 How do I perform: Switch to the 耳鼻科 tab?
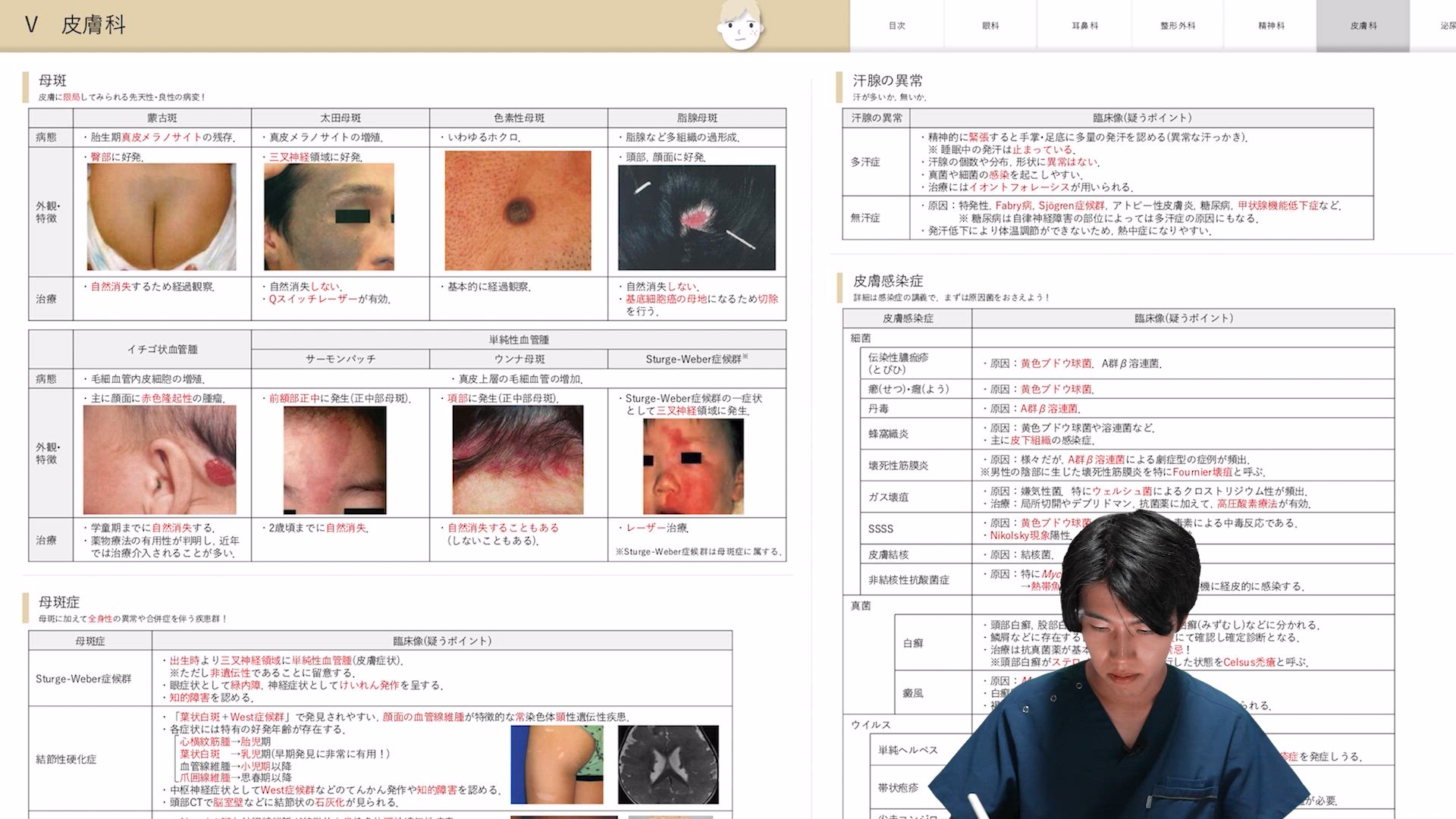1084,26
